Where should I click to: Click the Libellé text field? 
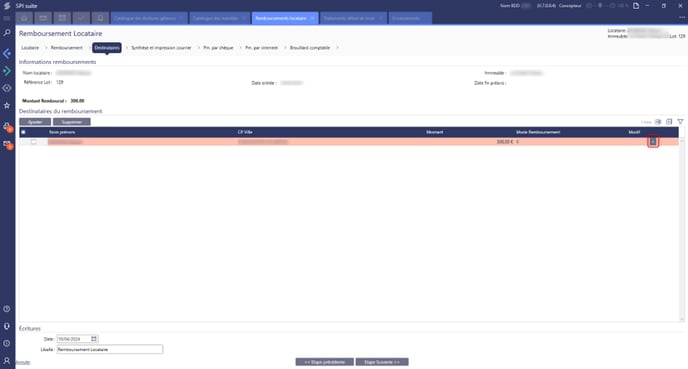110,349
